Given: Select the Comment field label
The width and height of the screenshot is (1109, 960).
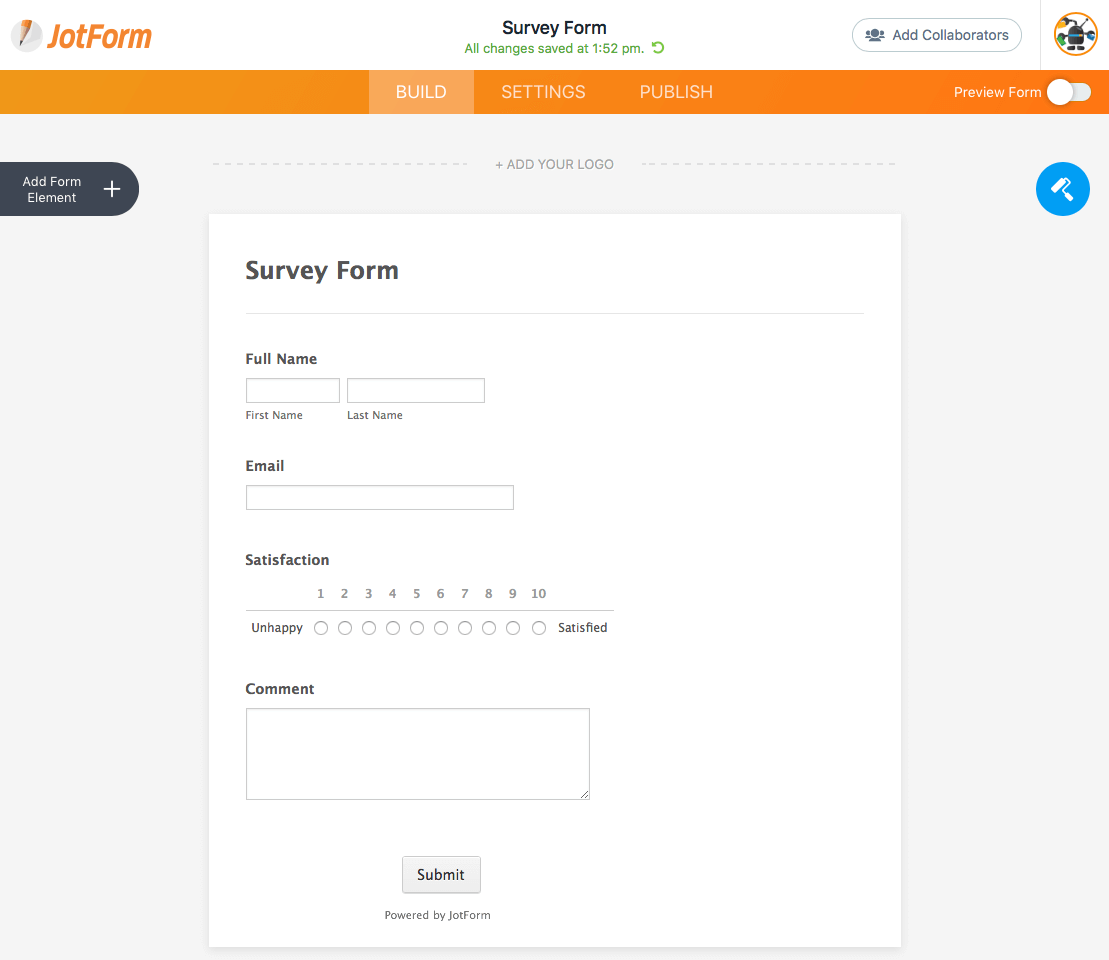Looking at the screenshot, I should click(x=279, y=688).
